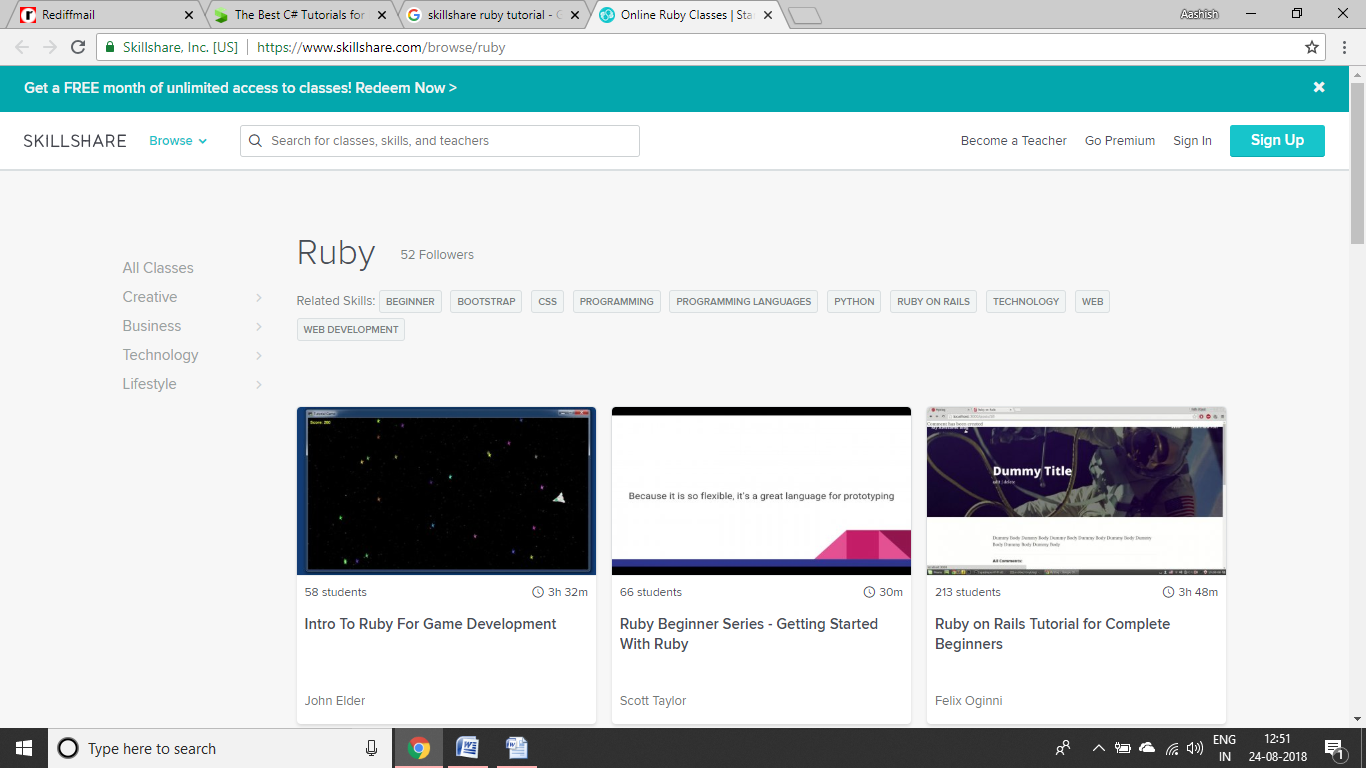The image size is (1366, 768).
Task: Click the Sign Up button
Action: point(1277,140)
